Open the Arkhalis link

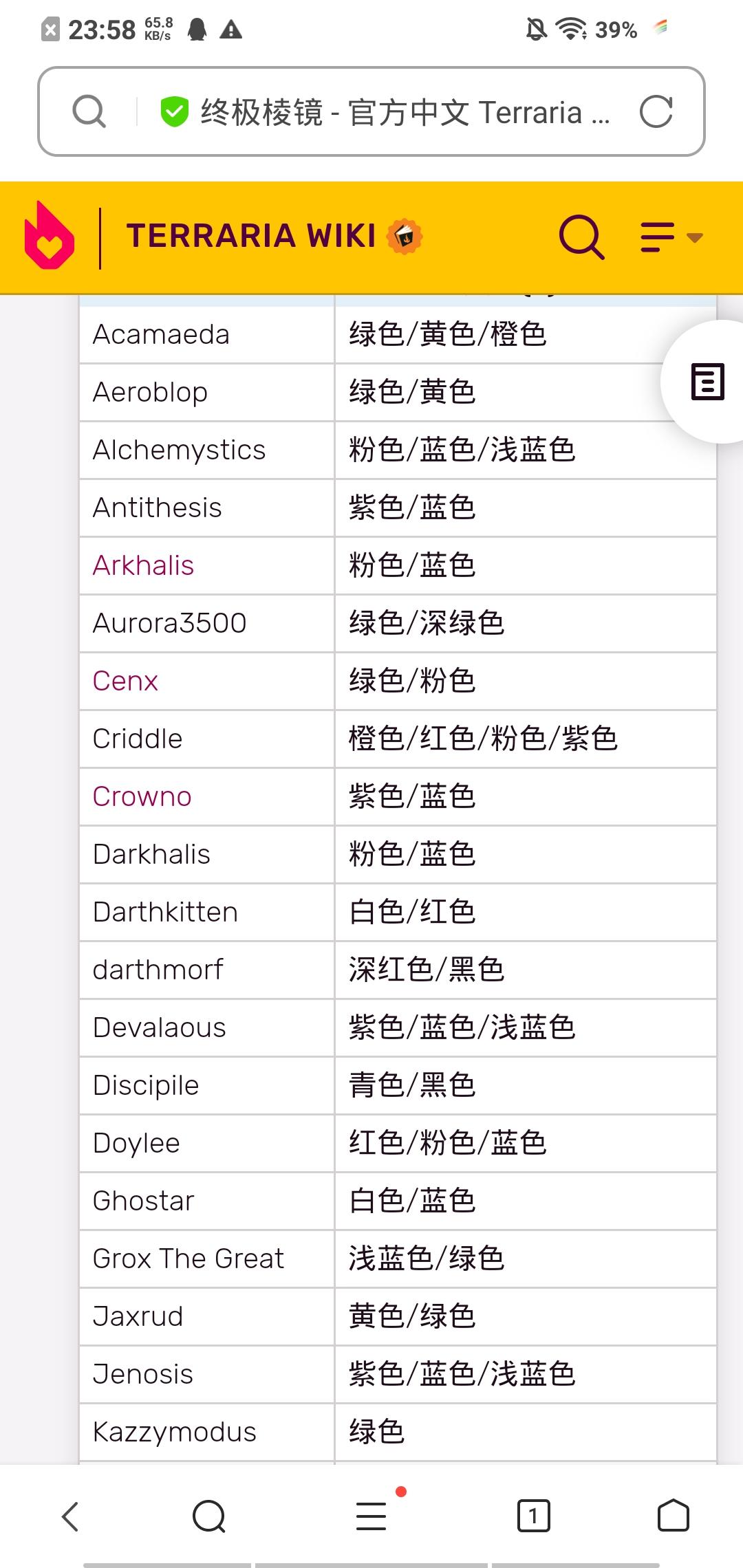(143, 565)
